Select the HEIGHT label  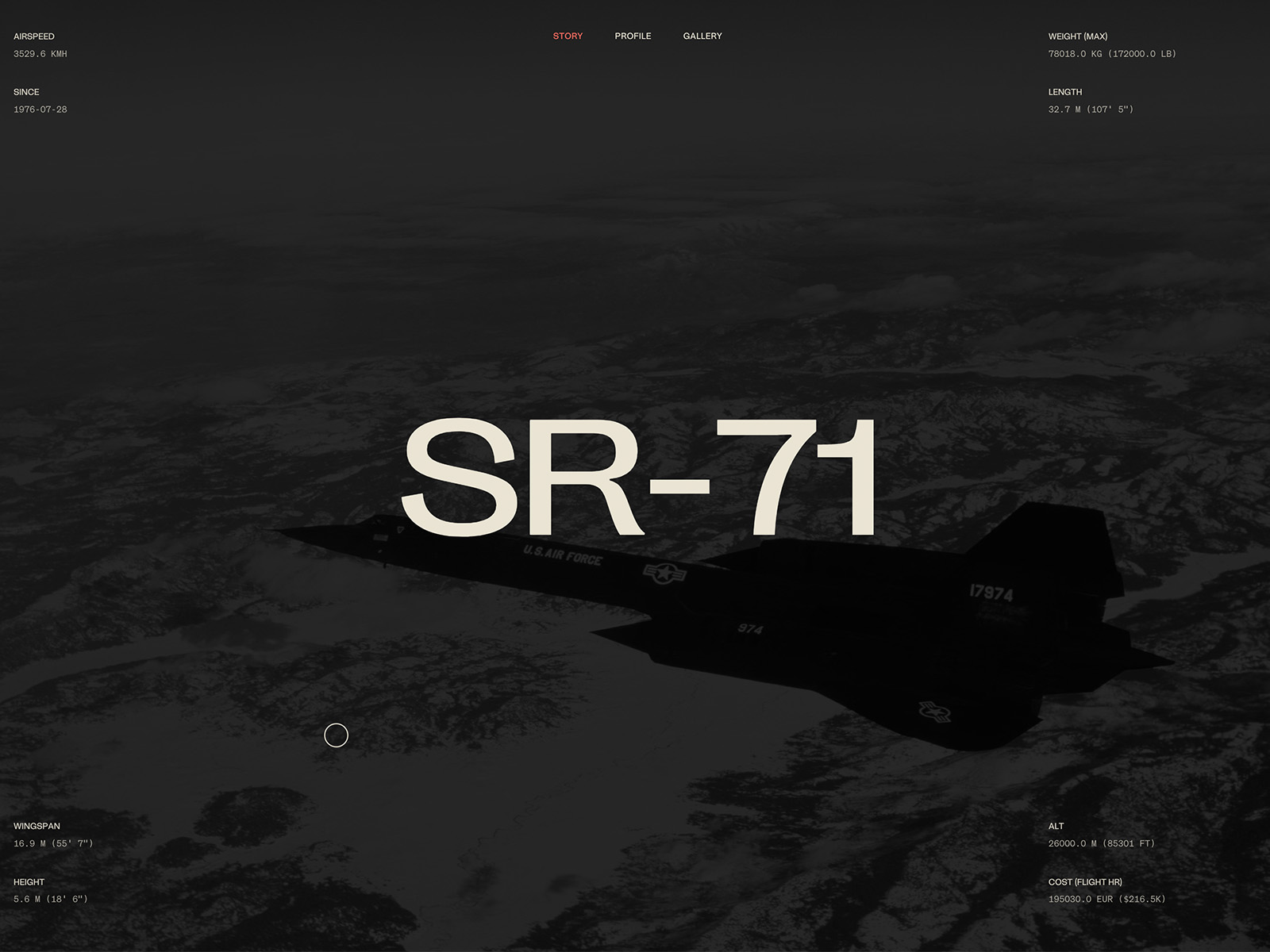click(29, 881)
